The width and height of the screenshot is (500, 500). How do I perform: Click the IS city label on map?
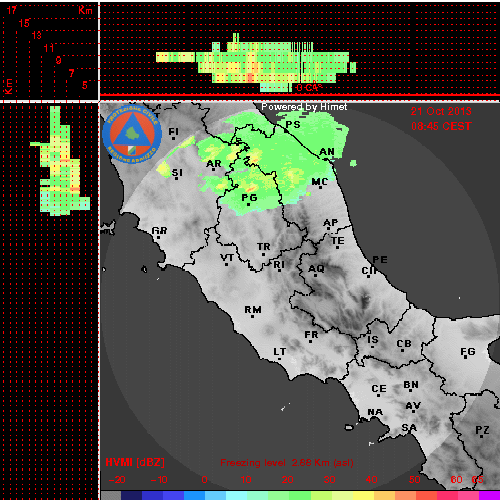point(373,340)
